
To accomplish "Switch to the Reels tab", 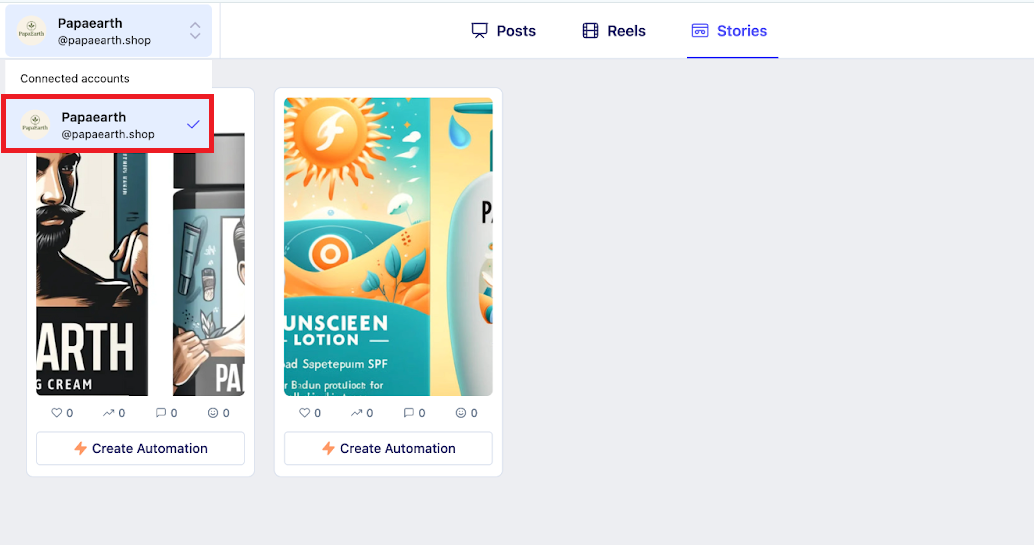I will (614, 31).
